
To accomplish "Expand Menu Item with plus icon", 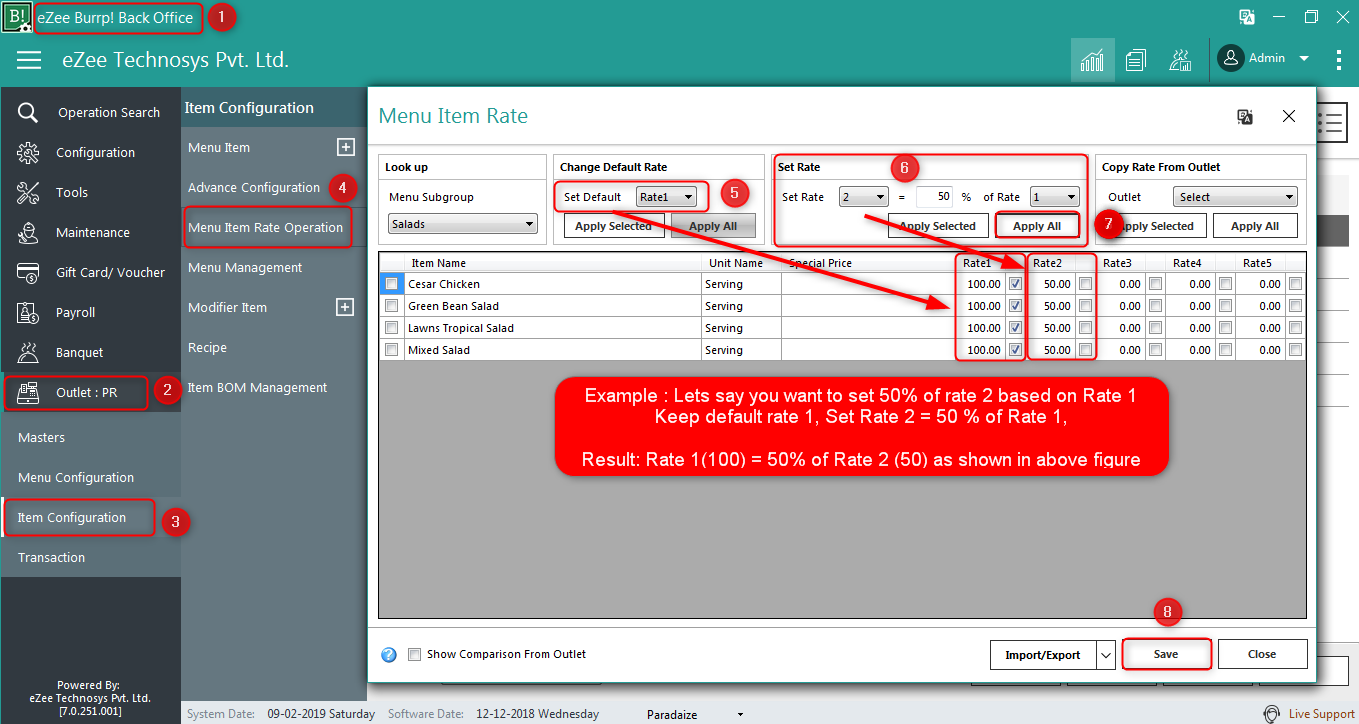I will [x=345, y=147].
